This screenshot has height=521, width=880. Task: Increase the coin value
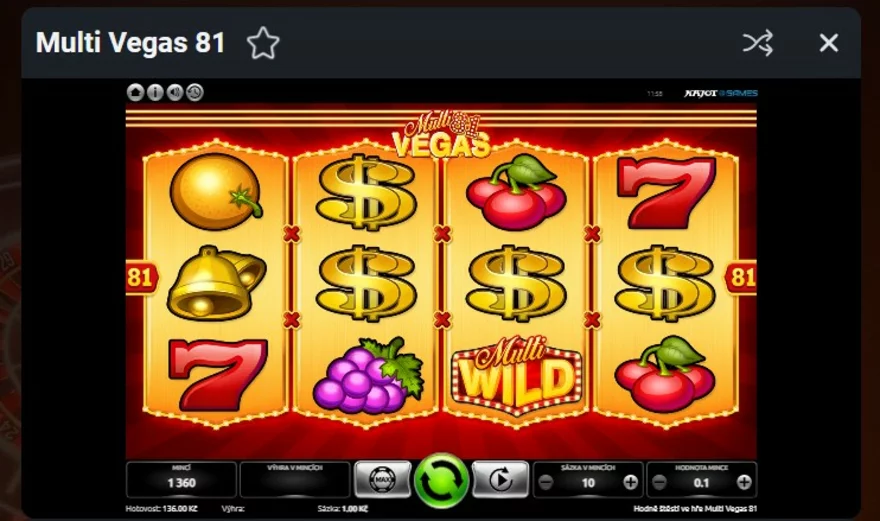744,482
